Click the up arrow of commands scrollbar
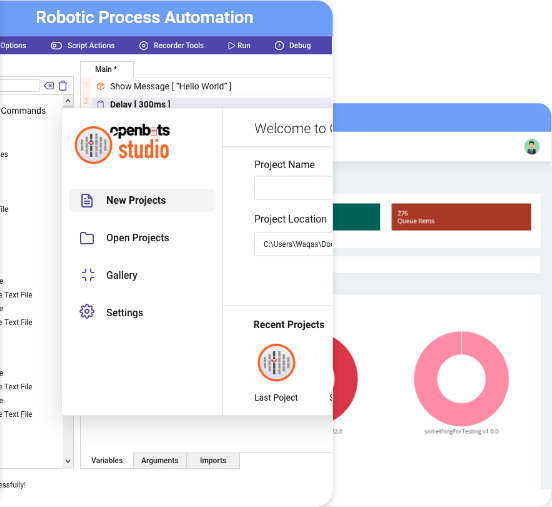 point(68,101)
